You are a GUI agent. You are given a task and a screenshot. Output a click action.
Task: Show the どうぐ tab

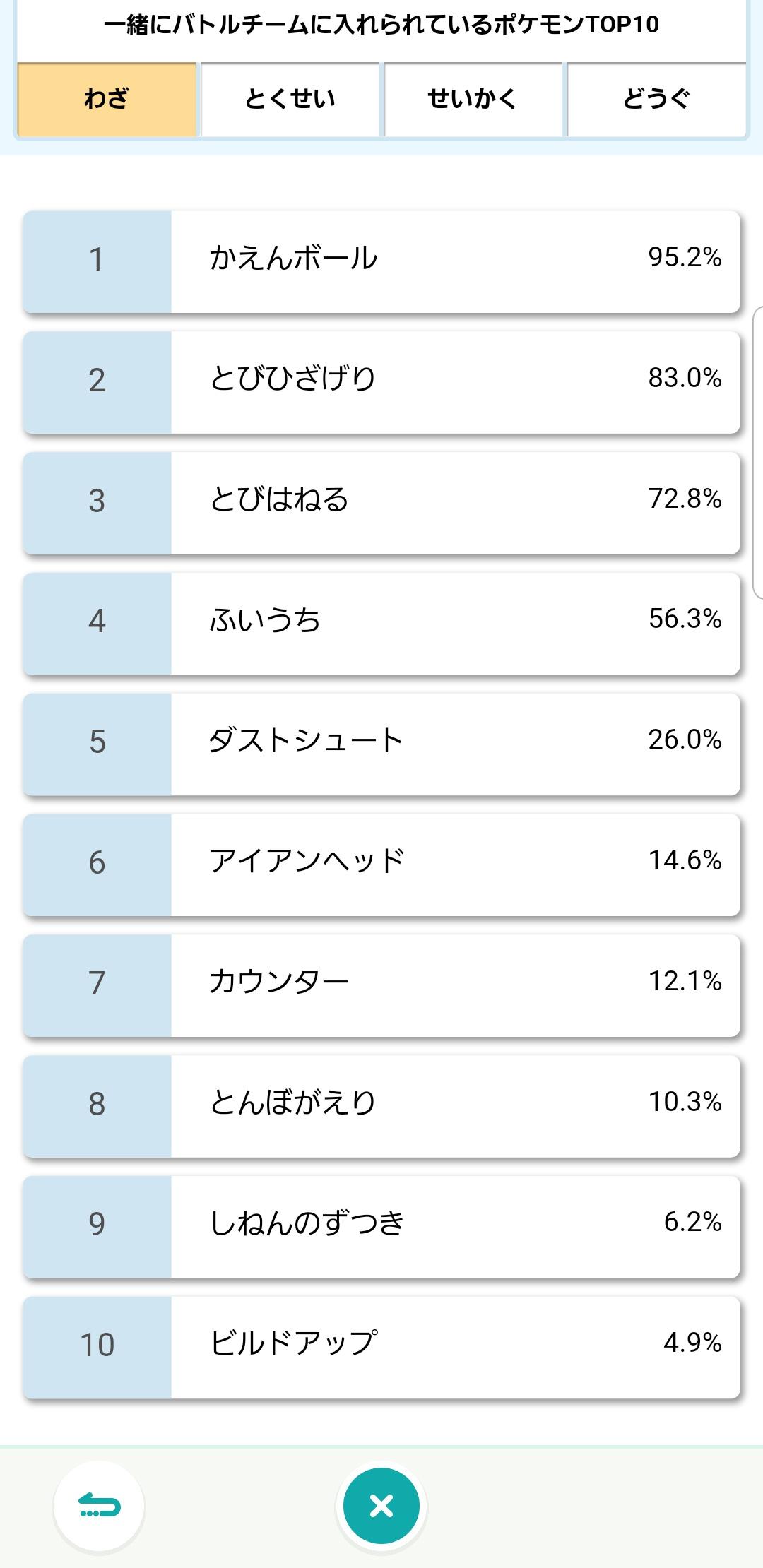[656, 99]
